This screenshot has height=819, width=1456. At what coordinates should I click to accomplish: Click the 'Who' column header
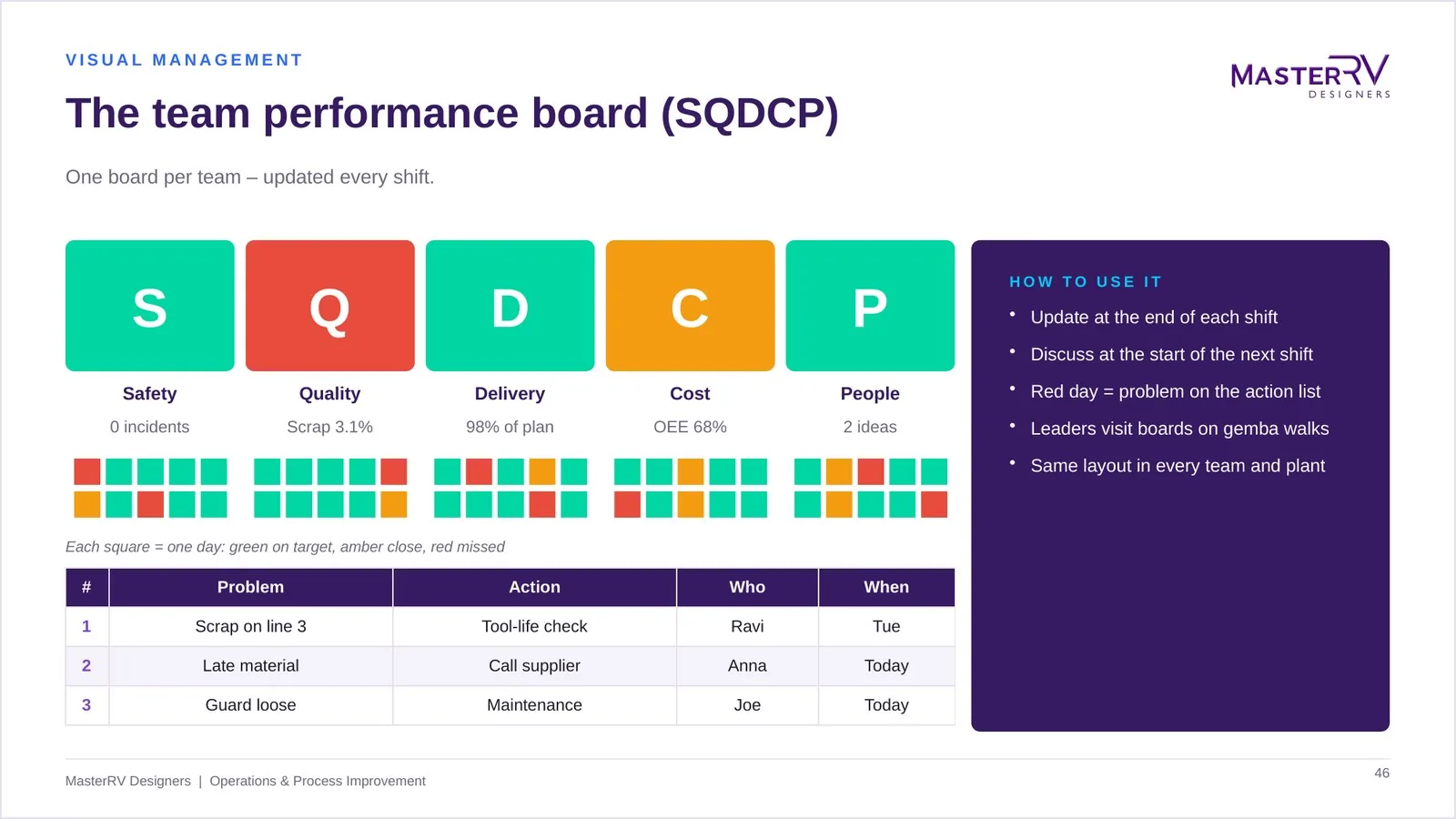point(748,588)
